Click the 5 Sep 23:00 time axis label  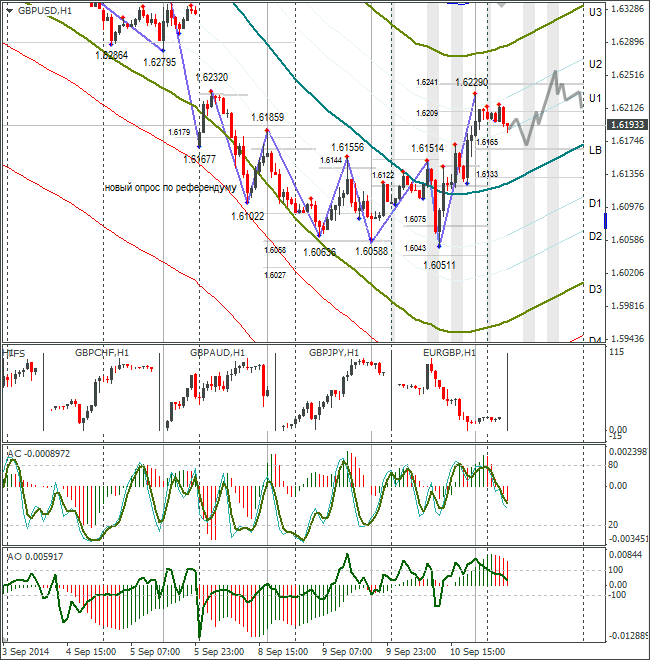pyautogui.click(x=219, y=652)
